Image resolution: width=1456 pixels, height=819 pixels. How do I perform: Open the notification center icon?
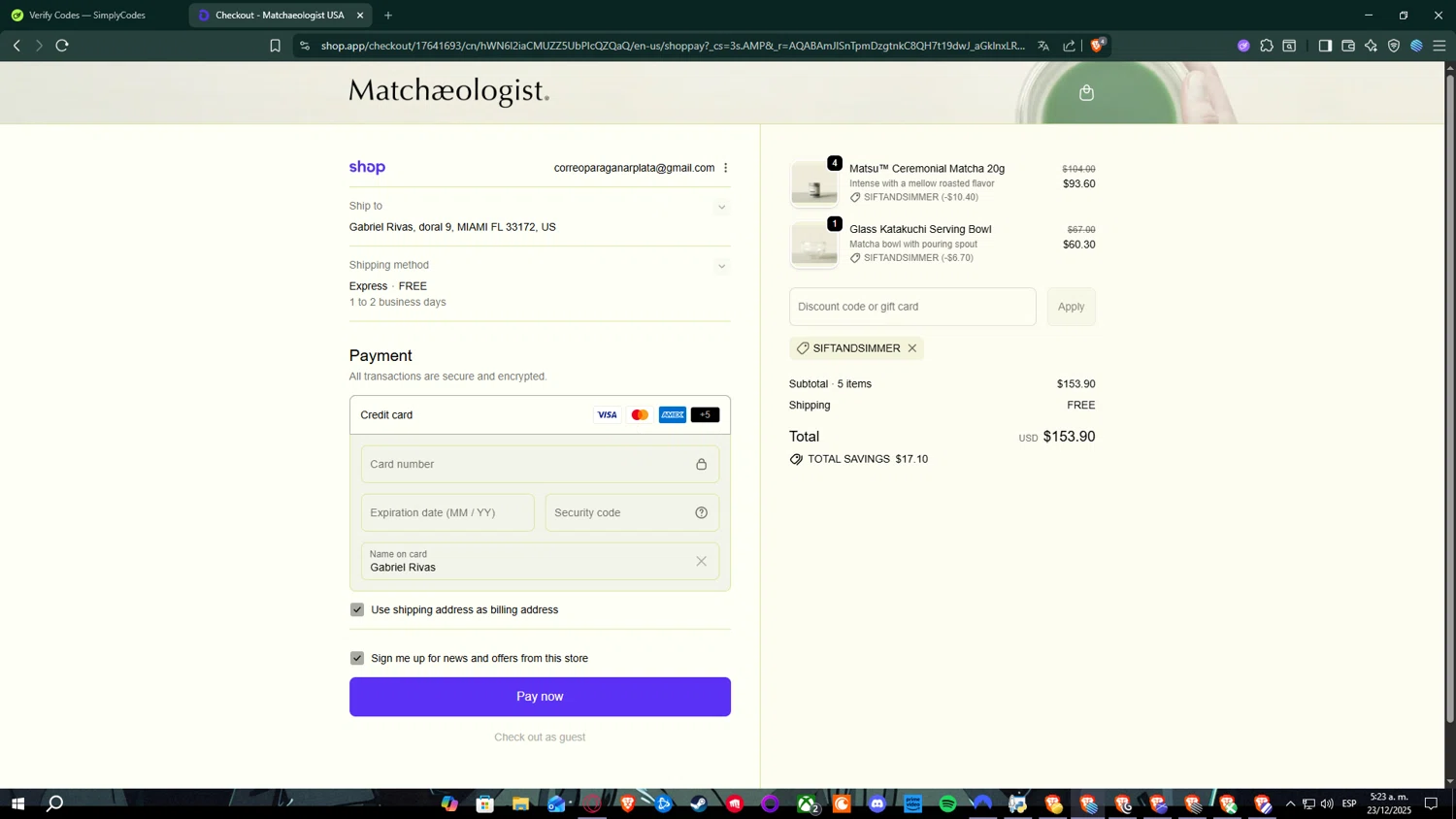point(1431,803)
